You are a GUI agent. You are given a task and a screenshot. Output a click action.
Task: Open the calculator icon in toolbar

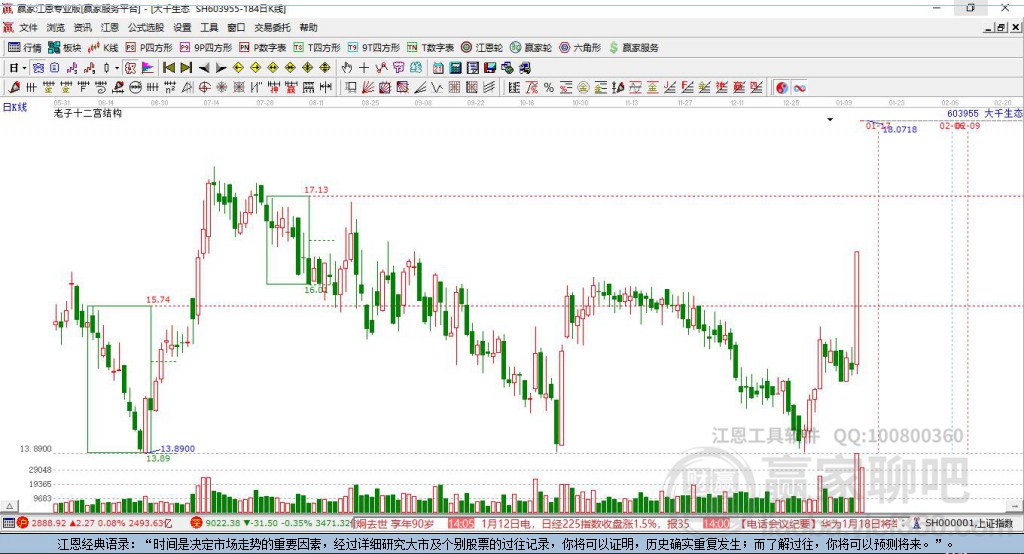click(x=455, y=68)
